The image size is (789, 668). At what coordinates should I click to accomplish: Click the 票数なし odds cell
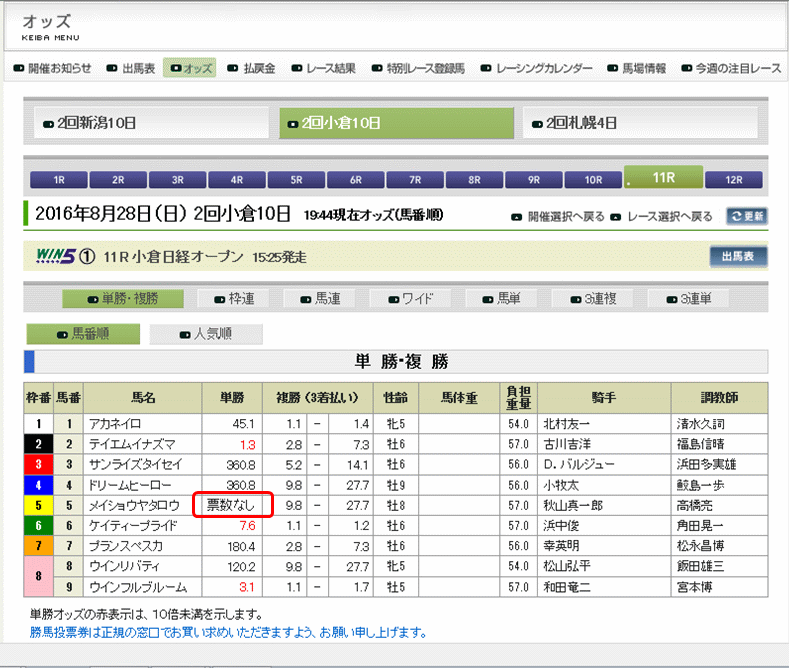231,506
